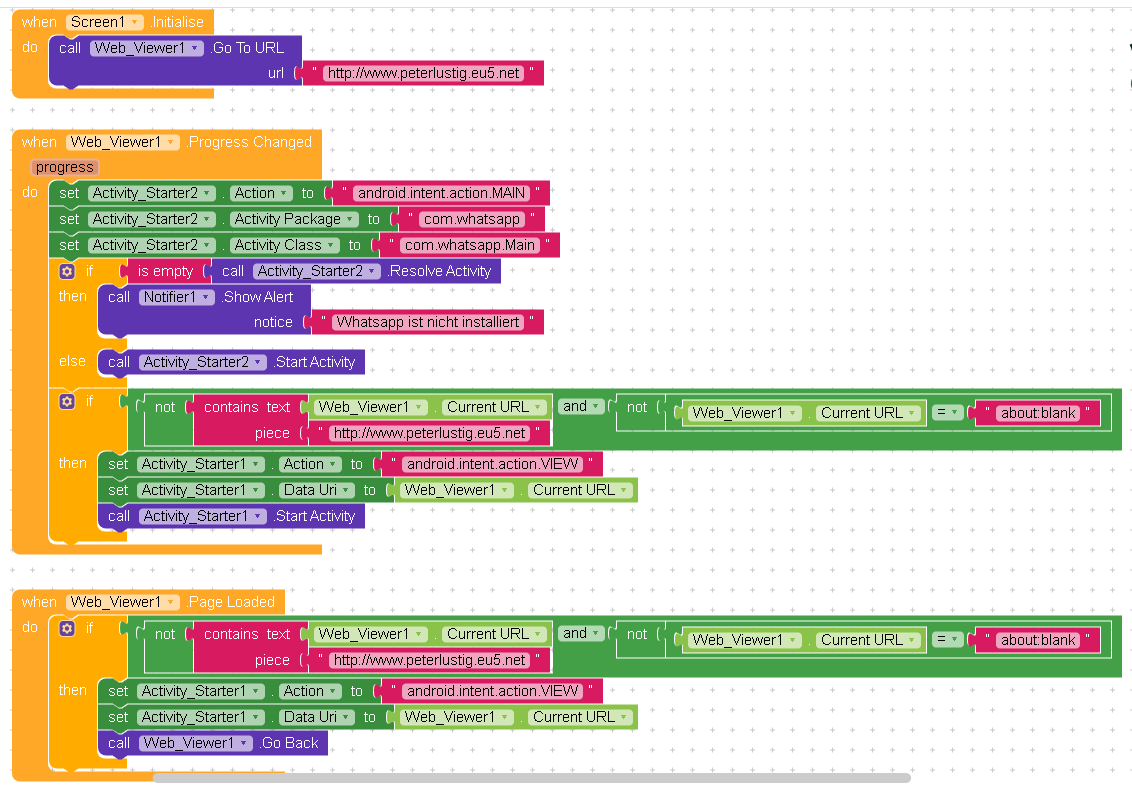Open the mutator gear on the Resolve Activity if block

point(66,270)
